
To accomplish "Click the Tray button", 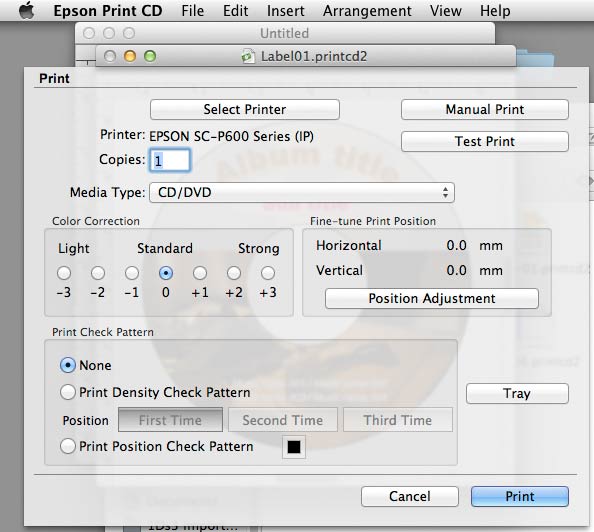I will click(x=517, y=393).
